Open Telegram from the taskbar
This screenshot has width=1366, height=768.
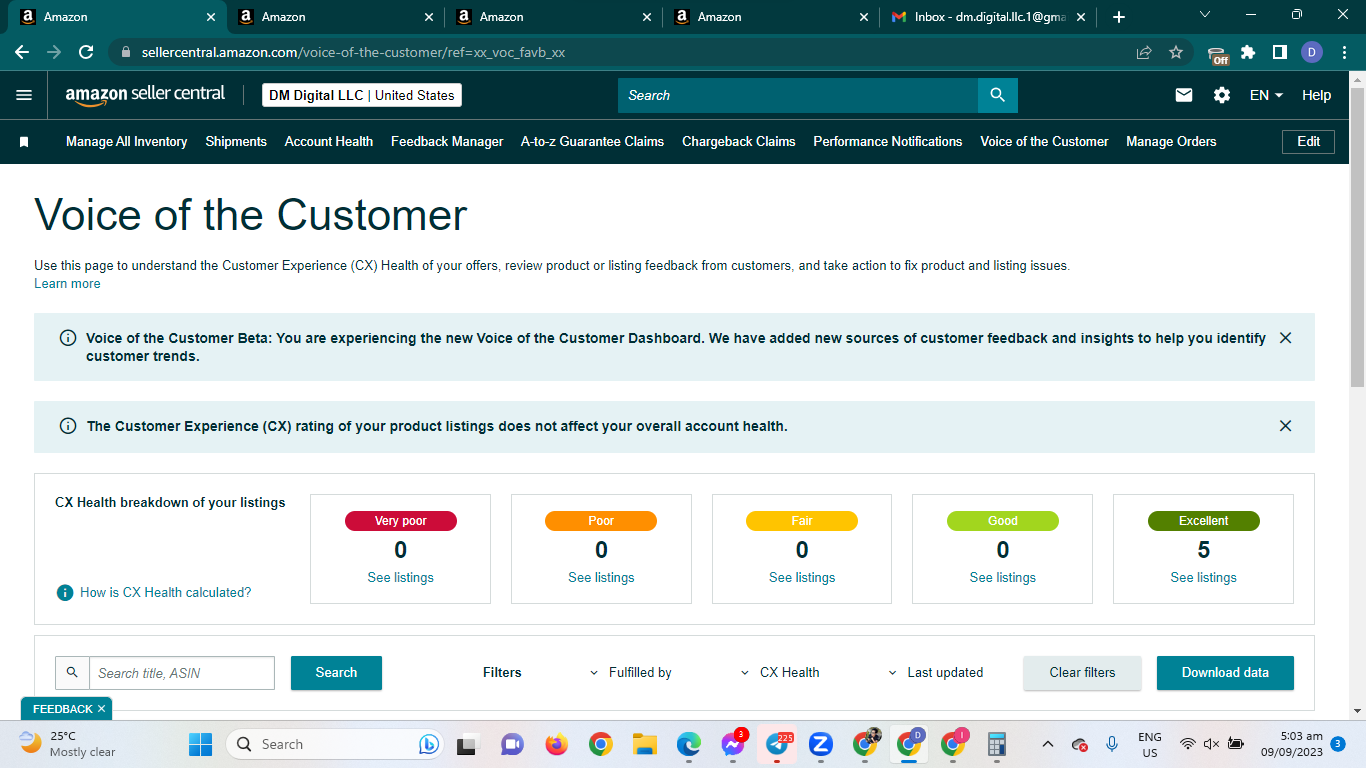(777, 744)
